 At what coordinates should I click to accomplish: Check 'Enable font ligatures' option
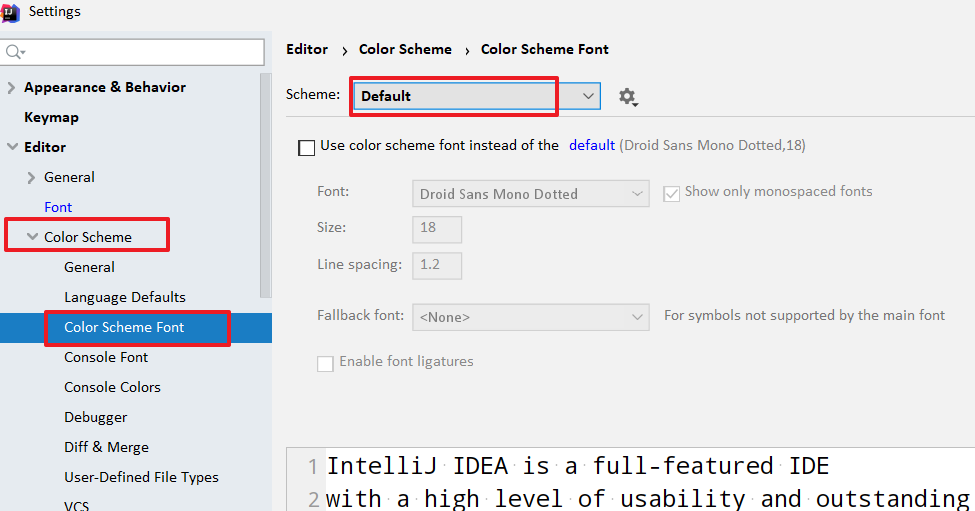coord(325,363)
